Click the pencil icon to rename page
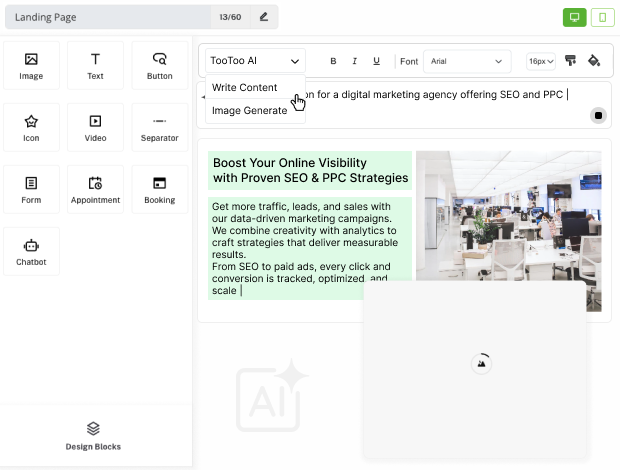This screenshot has height=470, width=620. (x=264, y=17)
